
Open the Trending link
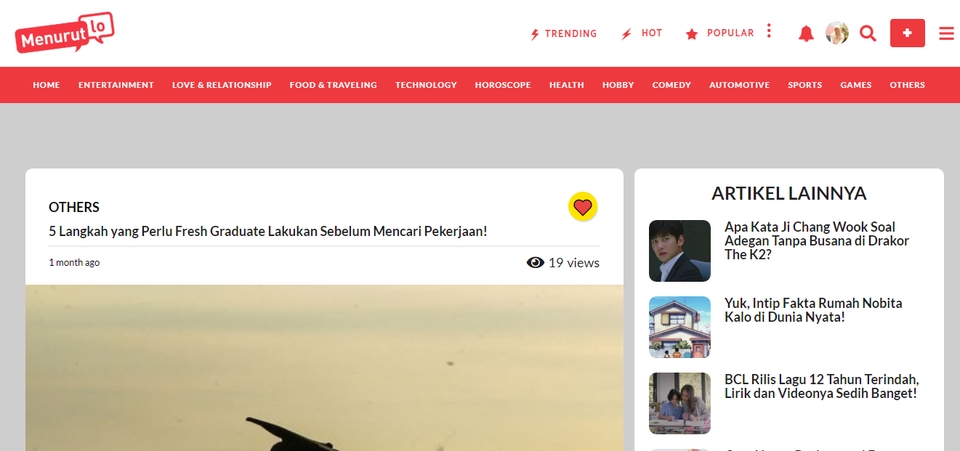[563, 34]
